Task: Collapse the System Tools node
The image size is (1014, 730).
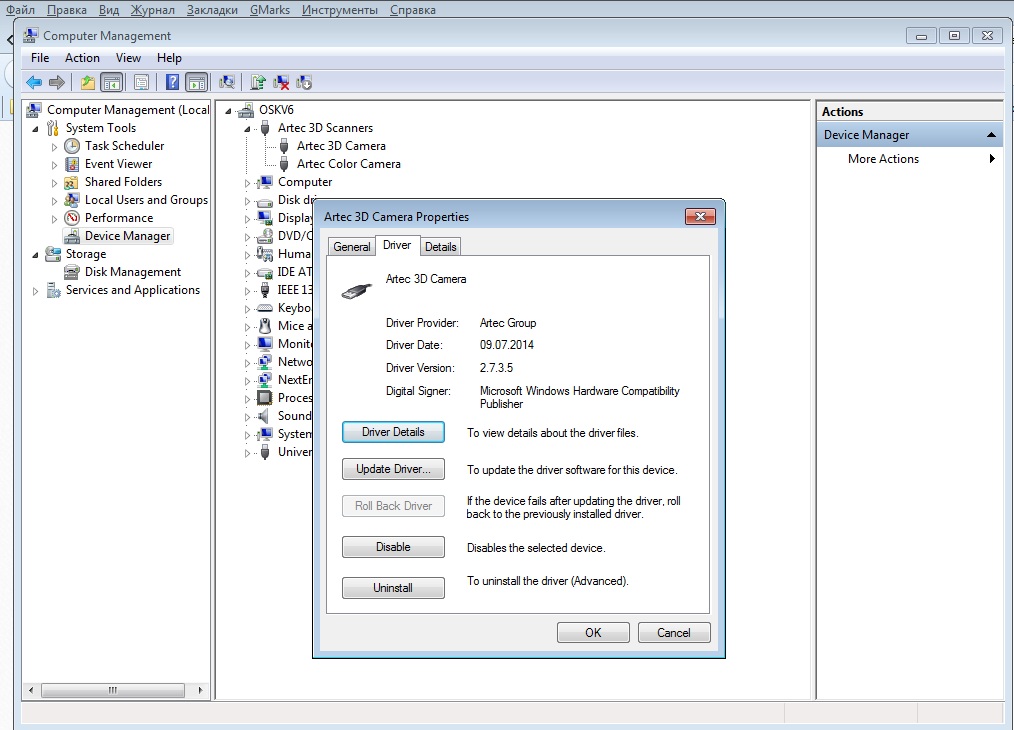Action: tap(36, 129)
